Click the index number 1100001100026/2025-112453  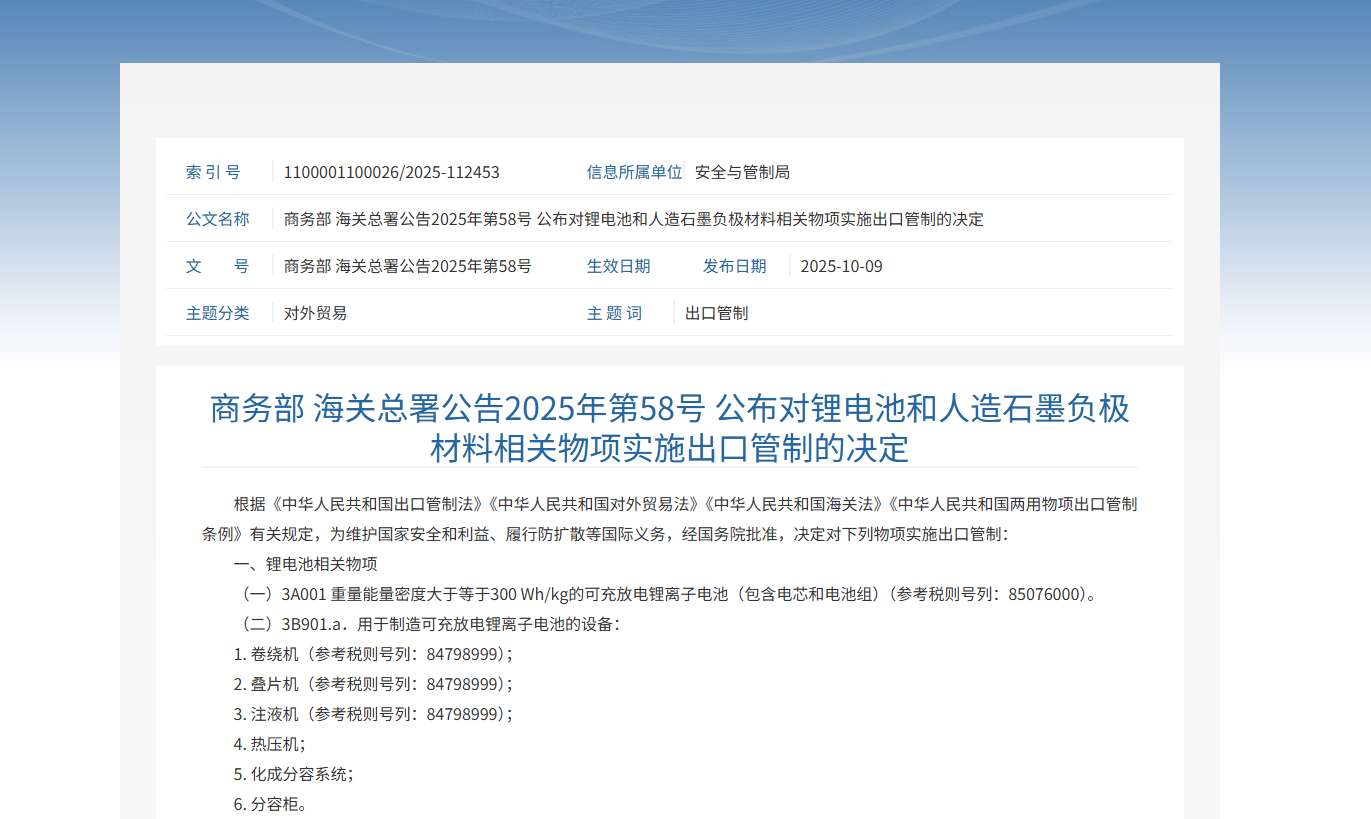tap(391, 172)
